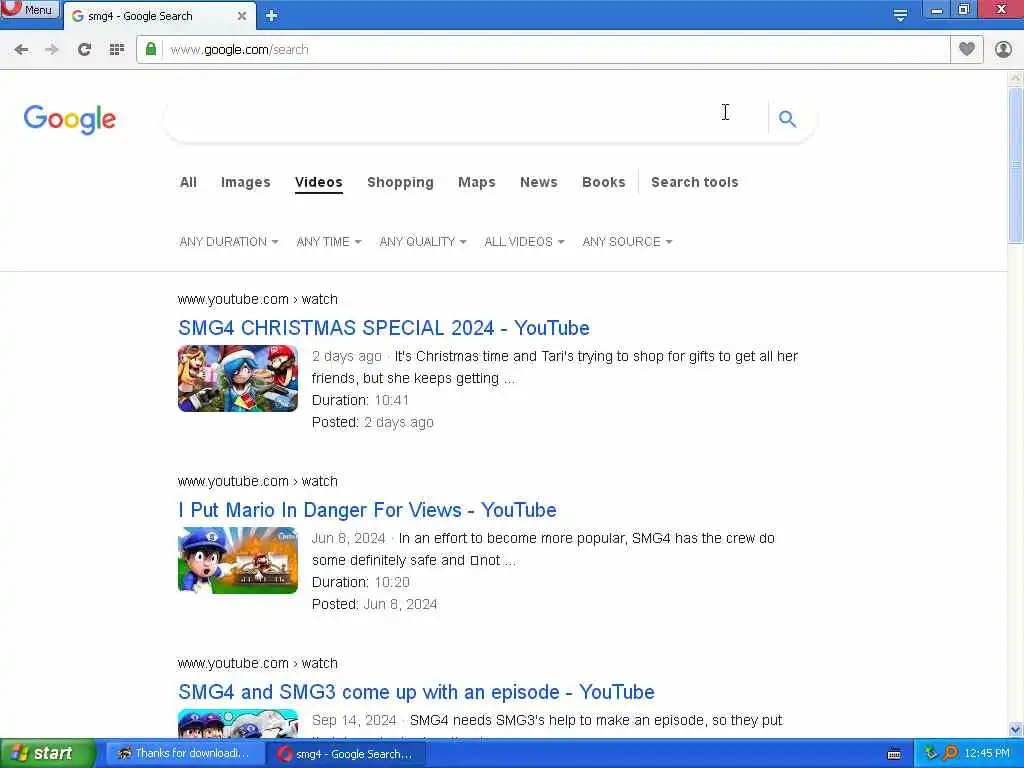1024x768 pixels.
Task: Select the Videos tab
Action: point(319,182)
